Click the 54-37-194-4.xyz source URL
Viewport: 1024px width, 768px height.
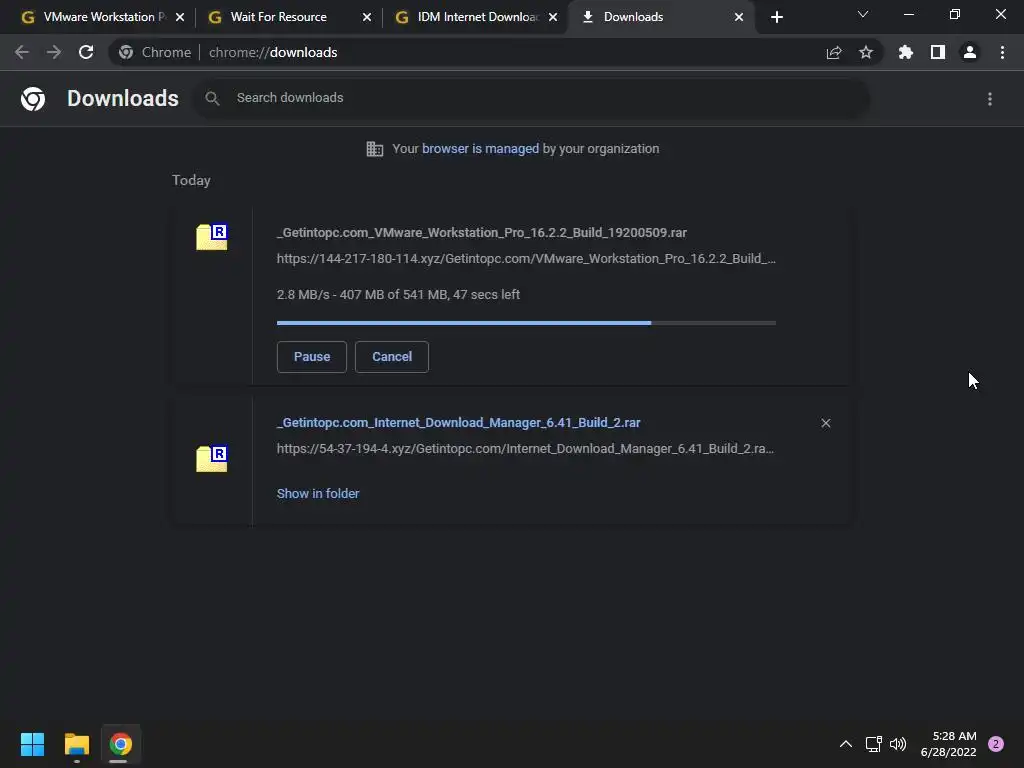point(525,449)
